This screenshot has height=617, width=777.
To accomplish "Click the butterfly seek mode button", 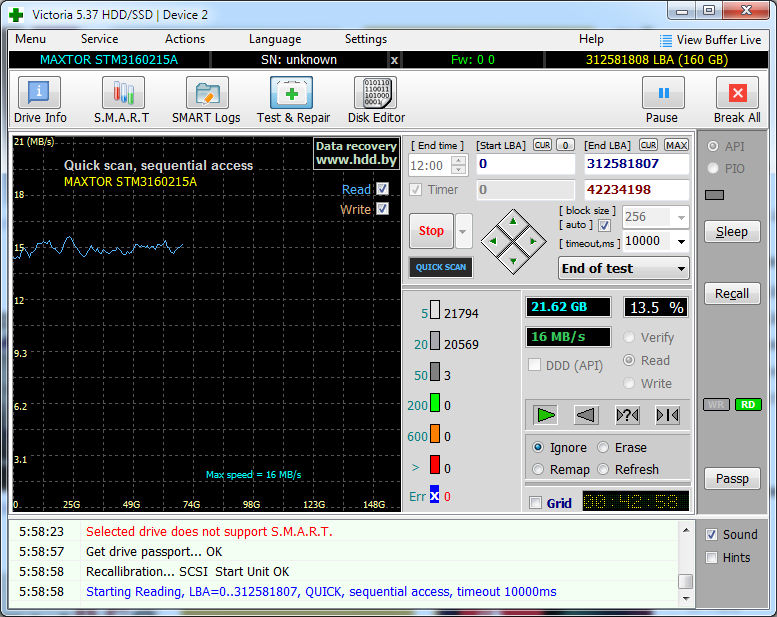I will [667, 415].
